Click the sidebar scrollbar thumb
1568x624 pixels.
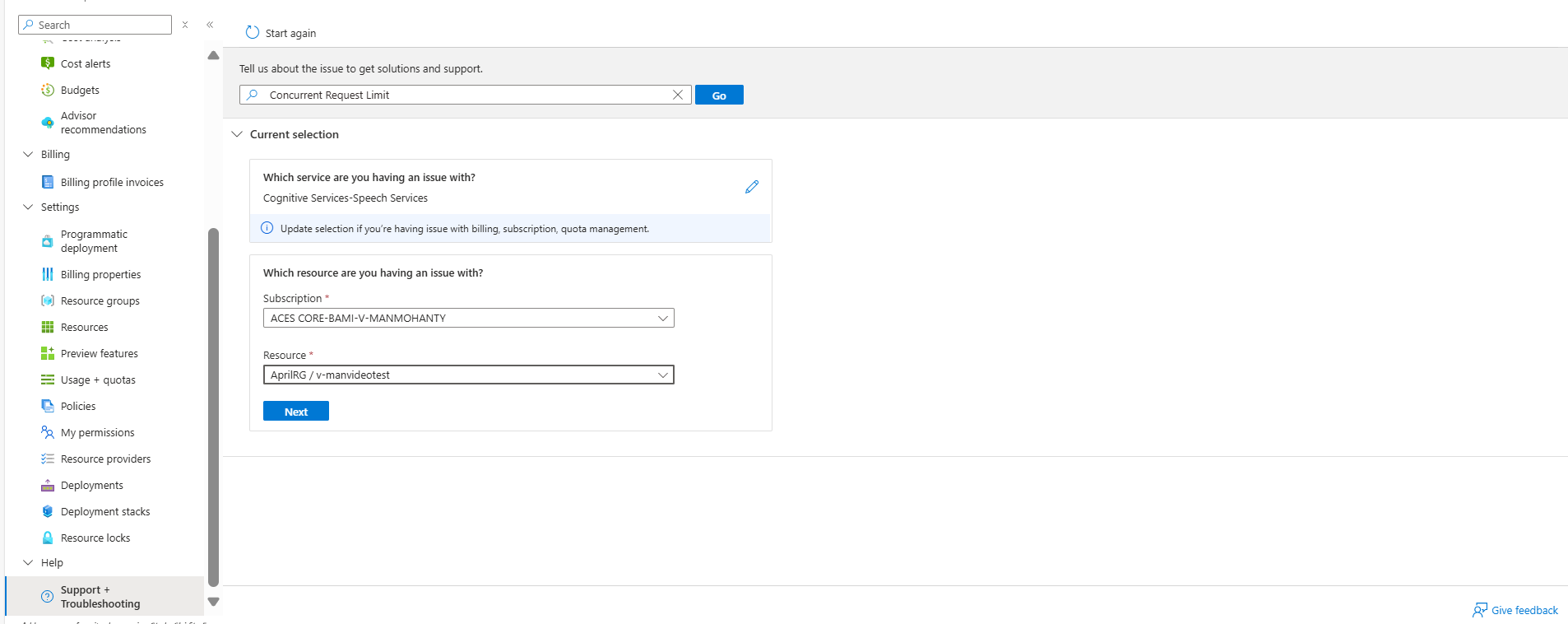(x=214, y=407)
